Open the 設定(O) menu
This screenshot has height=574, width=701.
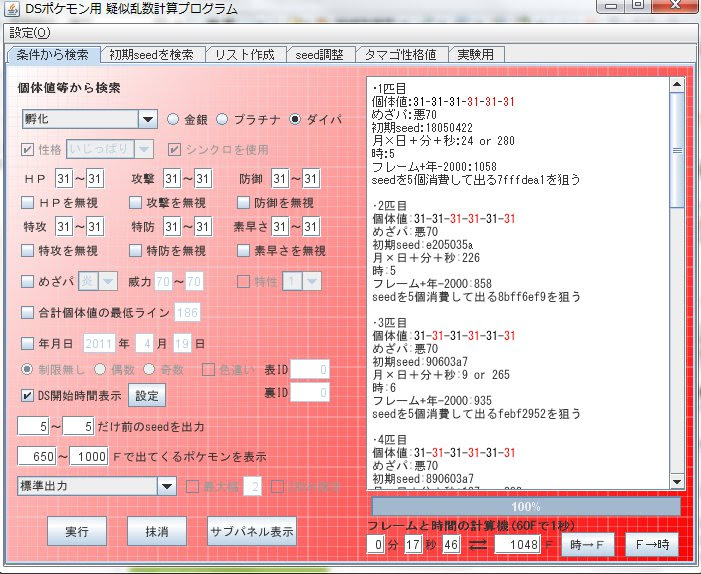(30, 33)
